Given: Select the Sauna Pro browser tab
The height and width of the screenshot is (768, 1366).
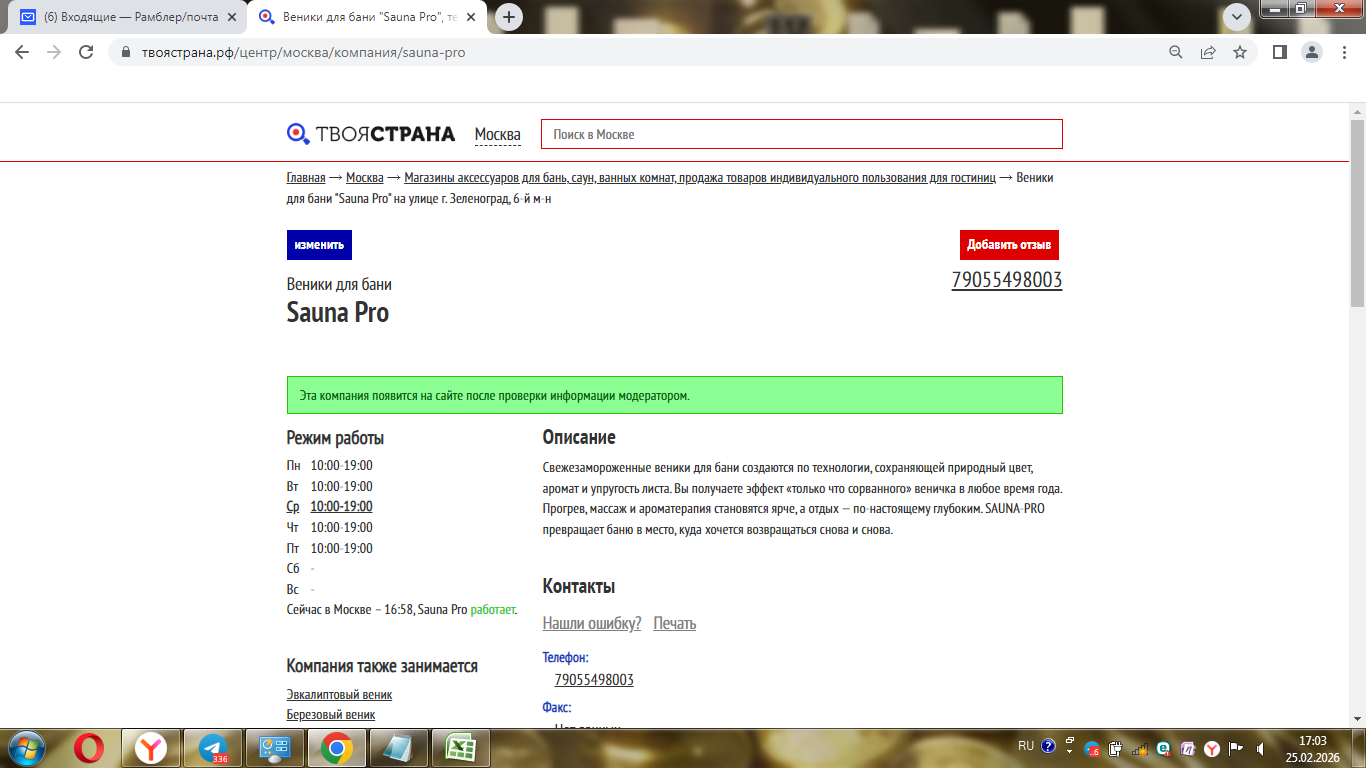Looking at the screenshot, I should tap(369, 17).
